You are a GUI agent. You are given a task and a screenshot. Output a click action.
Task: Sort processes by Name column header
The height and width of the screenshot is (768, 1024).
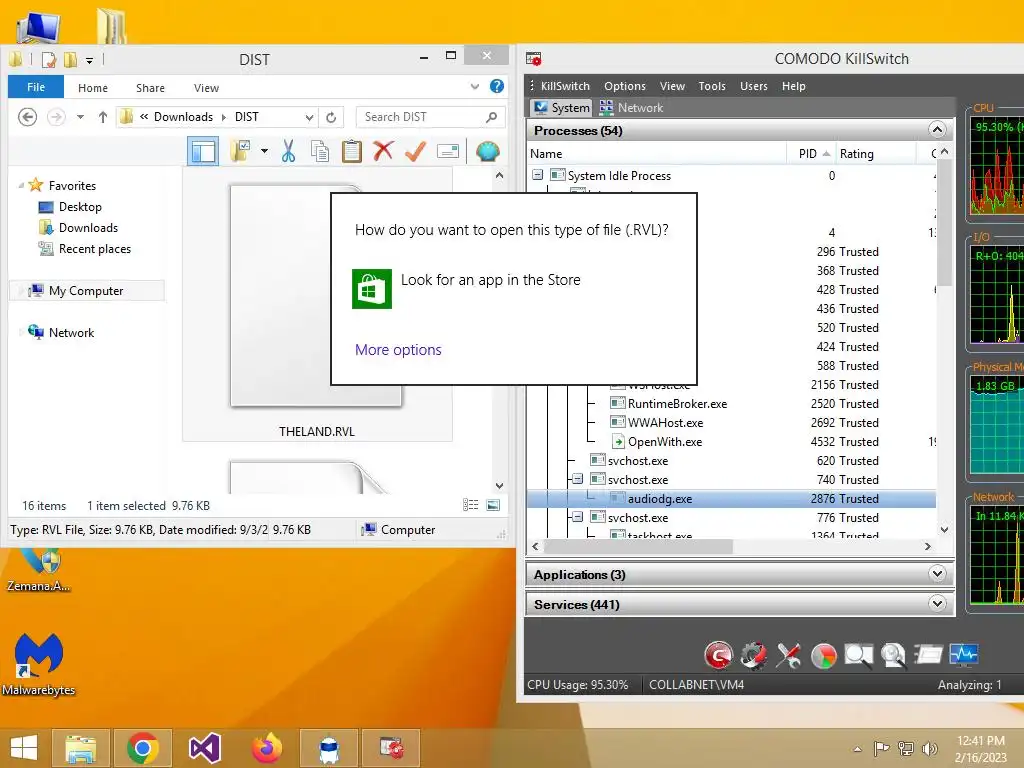658,153
